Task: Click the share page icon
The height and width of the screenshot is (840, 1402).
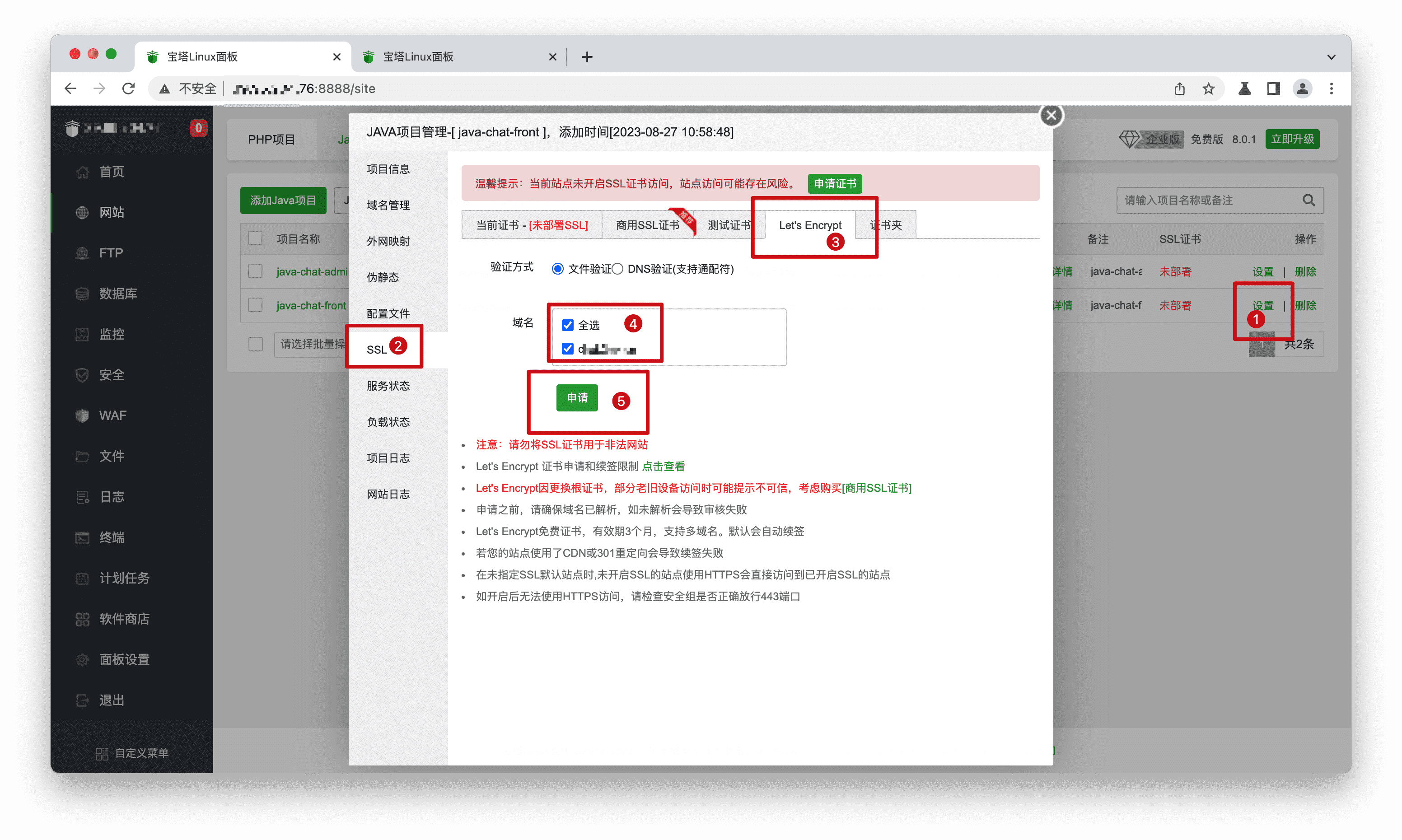Action: pyautogui.click(x=1180, y=89)
